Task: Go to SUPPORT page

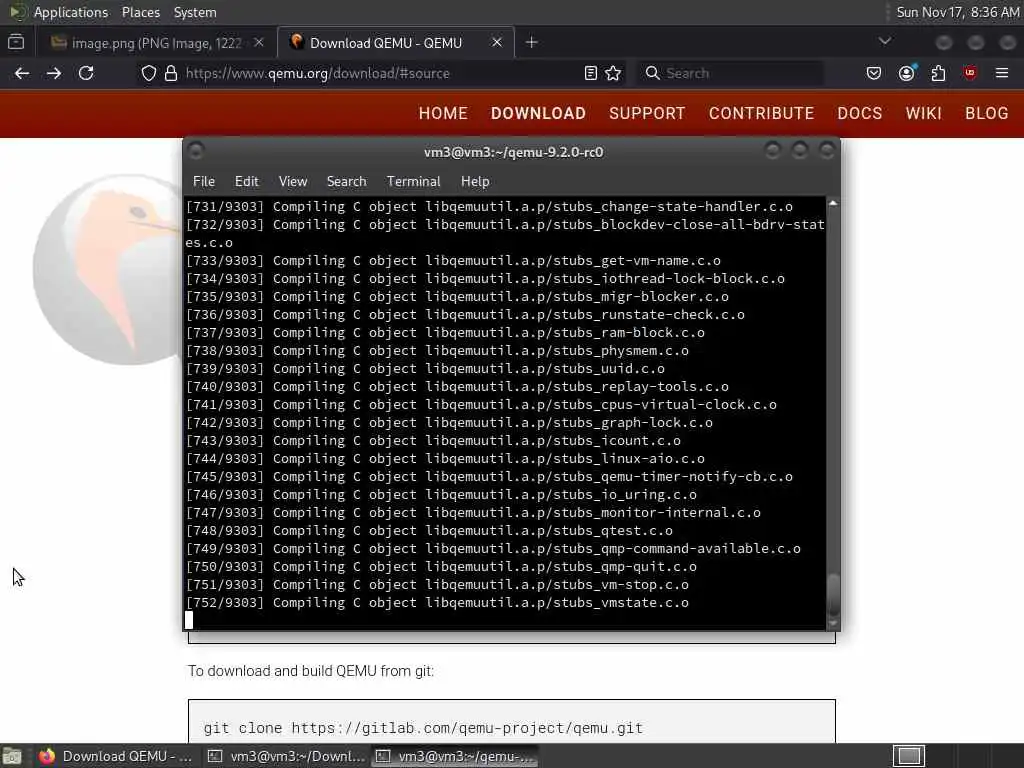Action: (647, 114)
